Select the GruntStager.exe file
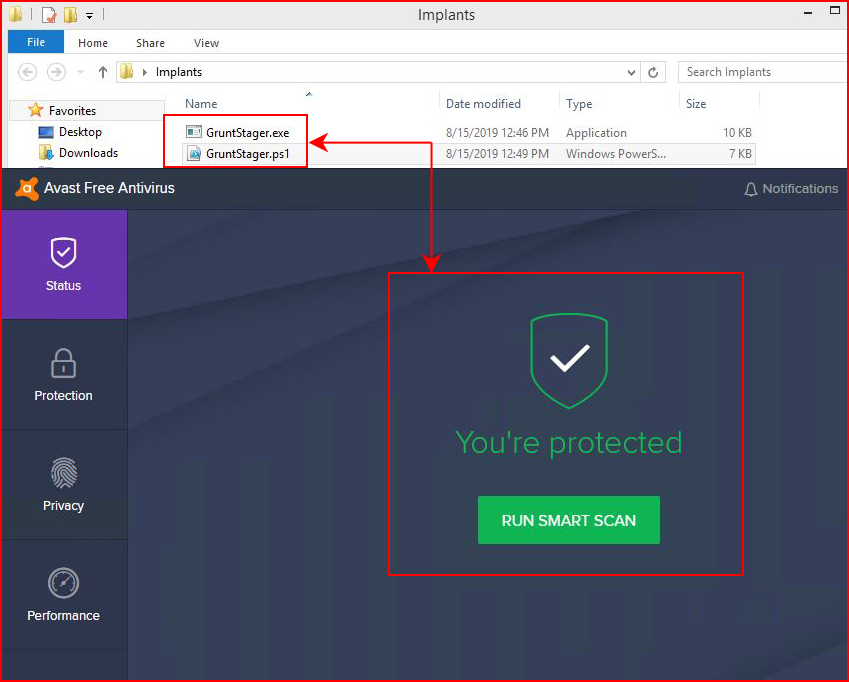 pos(247,133)
